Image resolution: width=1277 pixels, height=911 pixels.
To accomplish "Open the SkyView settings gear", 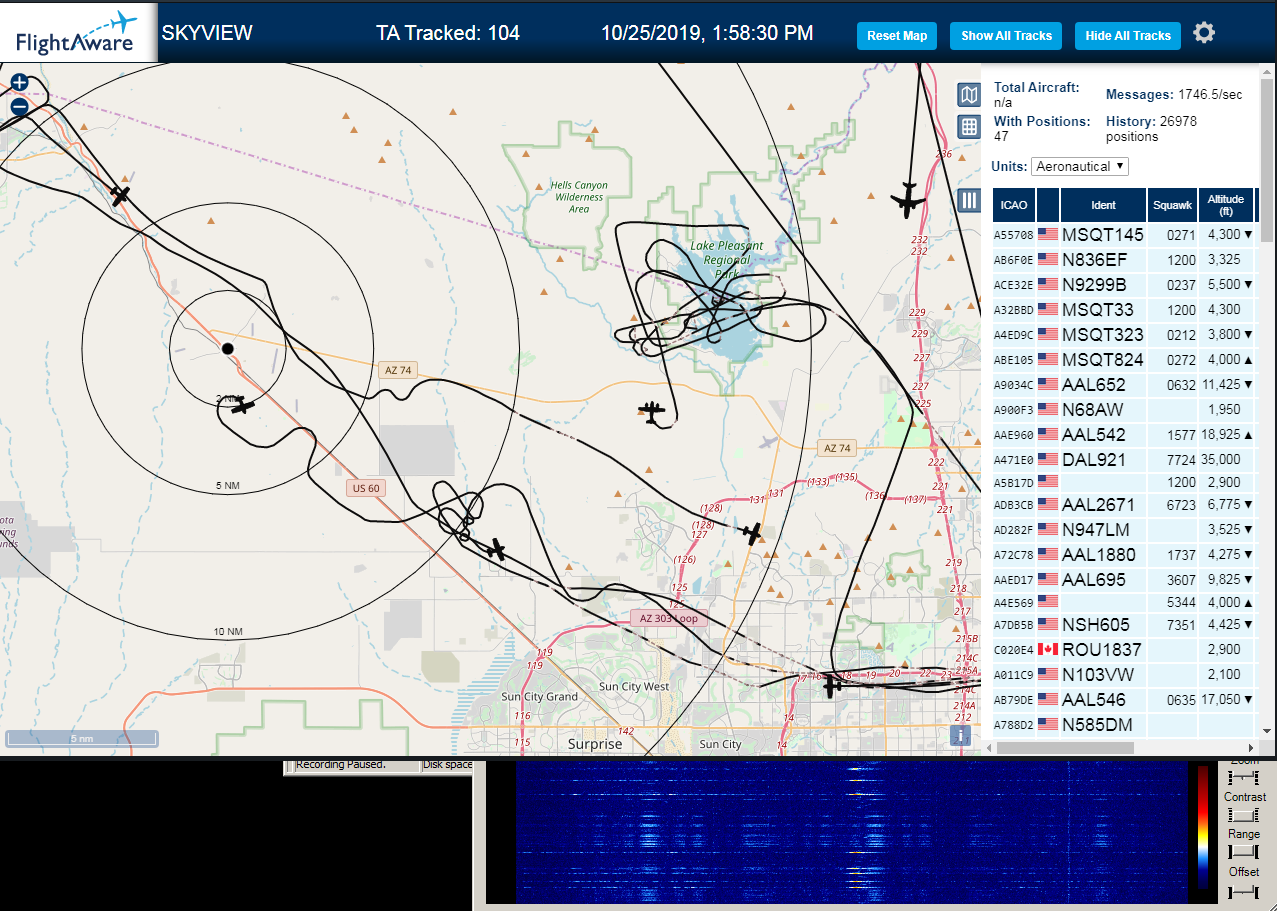I will click(x=1204, y=33).
